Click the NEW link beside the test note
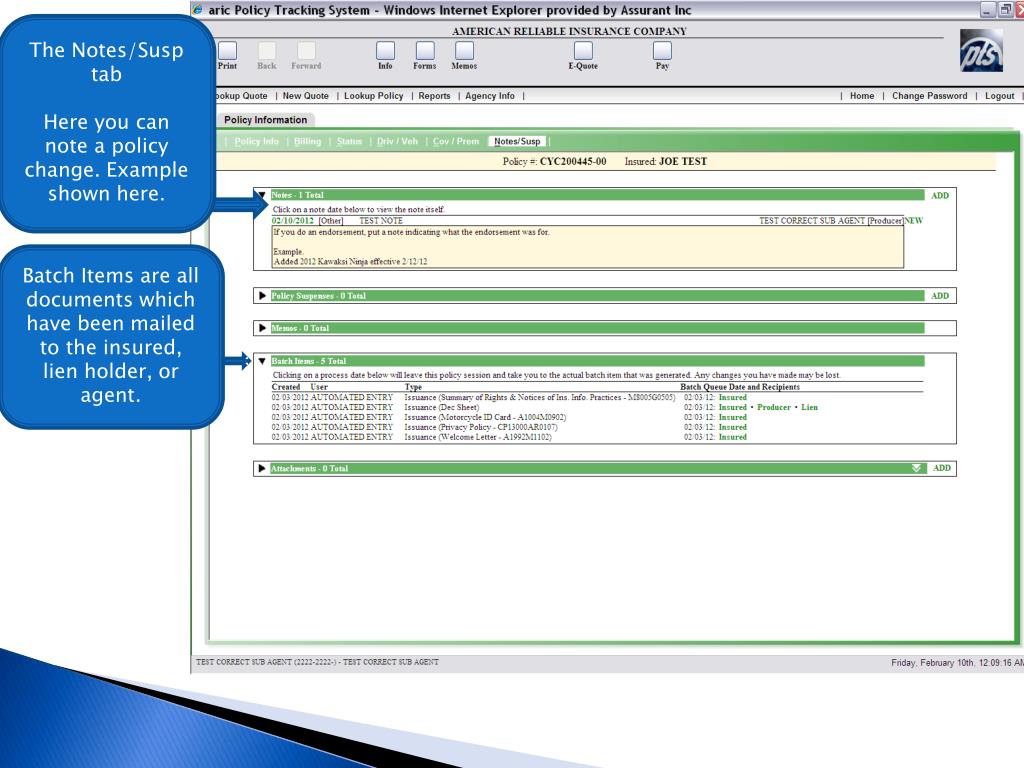Image resolution: width=1024 pixels, height=768 pixels. pos(914,221)
